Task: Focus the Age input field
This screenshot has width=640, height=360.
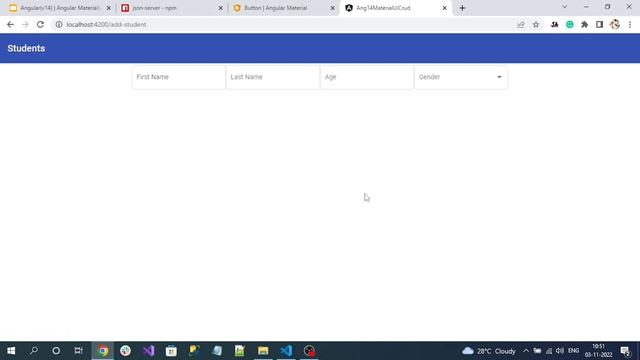Action: pos(367,77)
